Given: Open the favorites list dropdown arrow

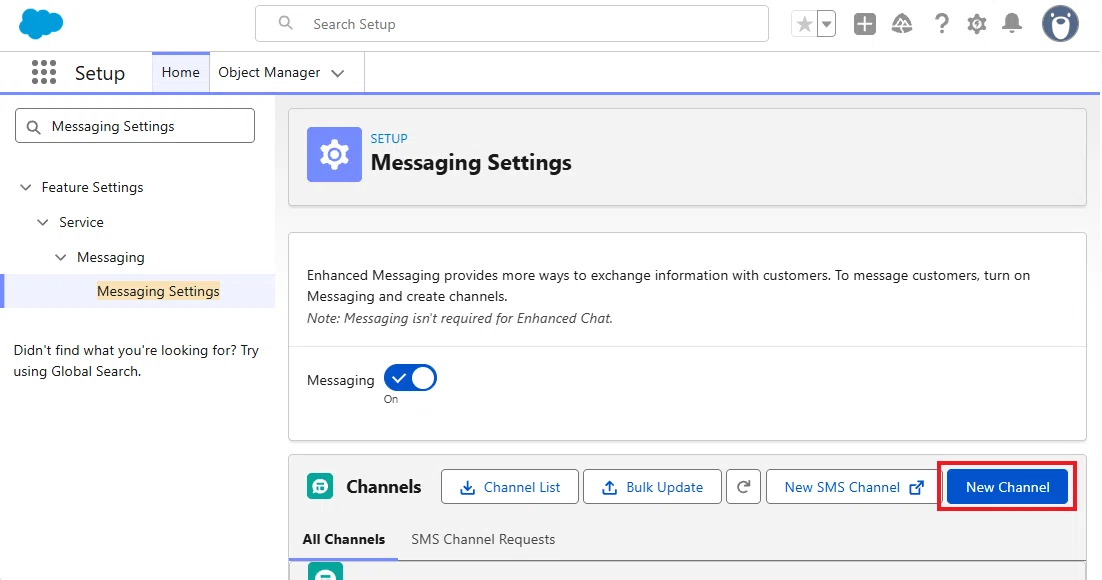Looking at the screenshot, I should [x=827, y=25].
